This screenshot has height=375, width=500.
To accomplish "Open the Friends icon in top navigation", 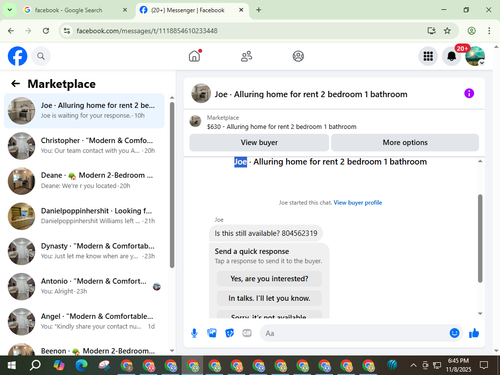I will point(246,56).
